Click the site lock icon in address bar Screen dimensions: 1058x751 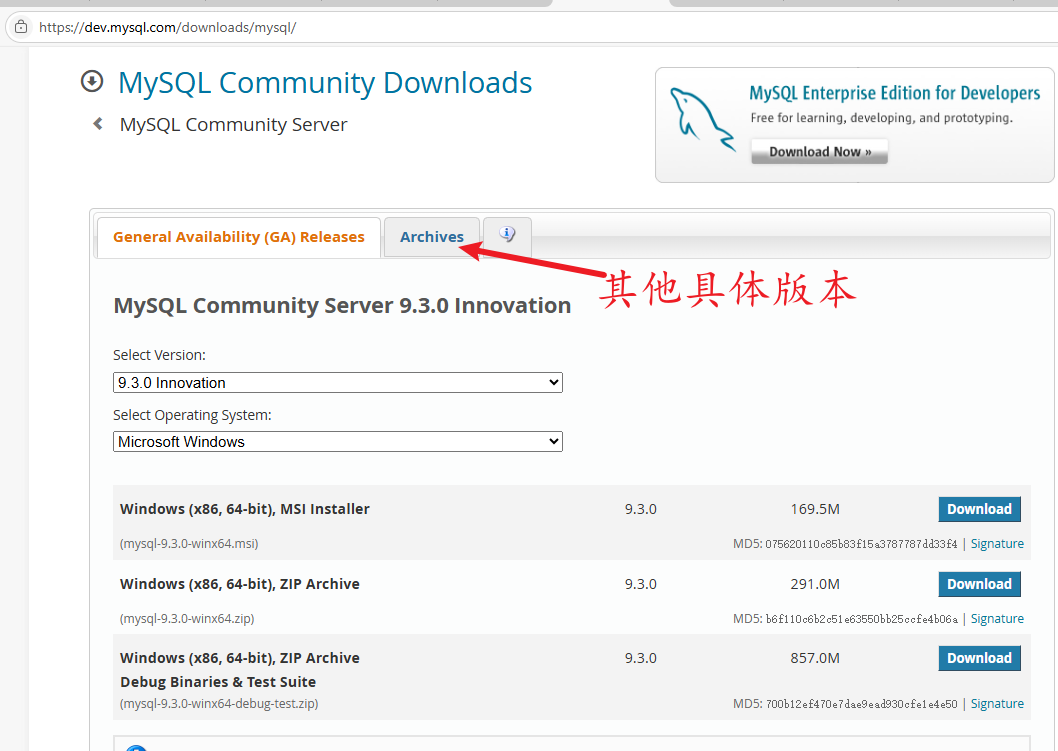coord(21,27)
